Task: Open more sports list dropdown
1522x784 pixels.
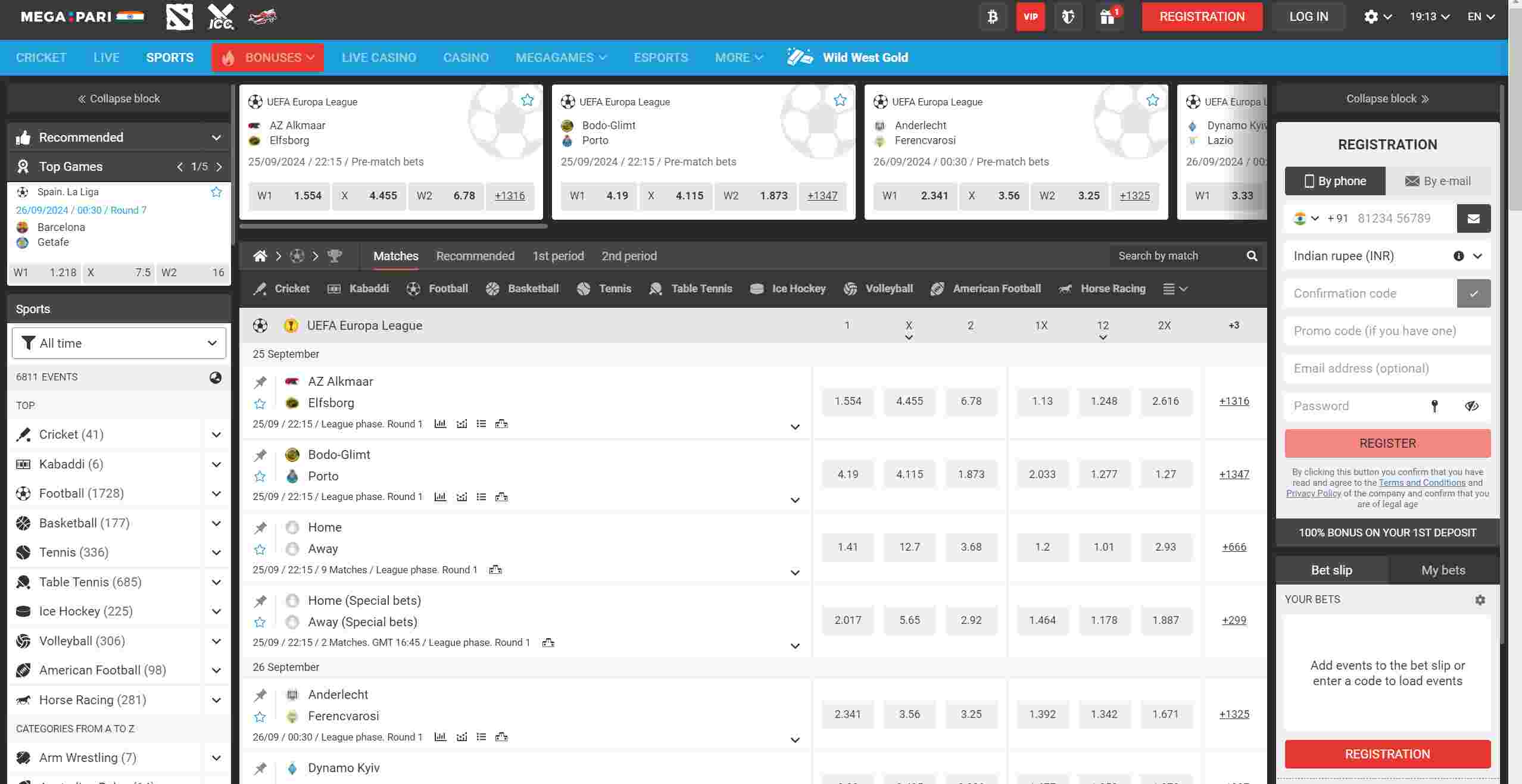Action: click(x=1175, y=289)
